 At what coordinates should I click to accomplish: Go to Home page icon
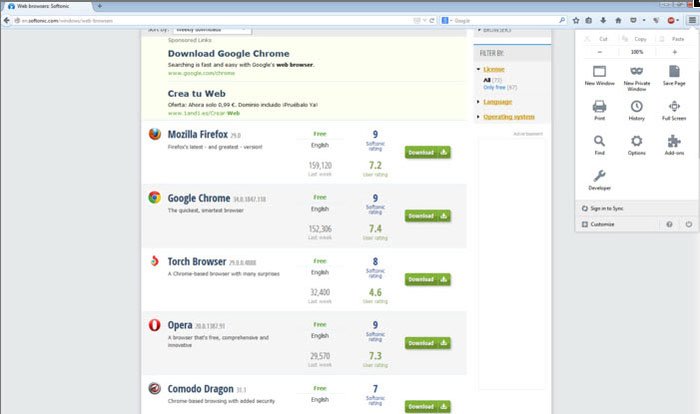pyautogui.click(x=618, y=20)
